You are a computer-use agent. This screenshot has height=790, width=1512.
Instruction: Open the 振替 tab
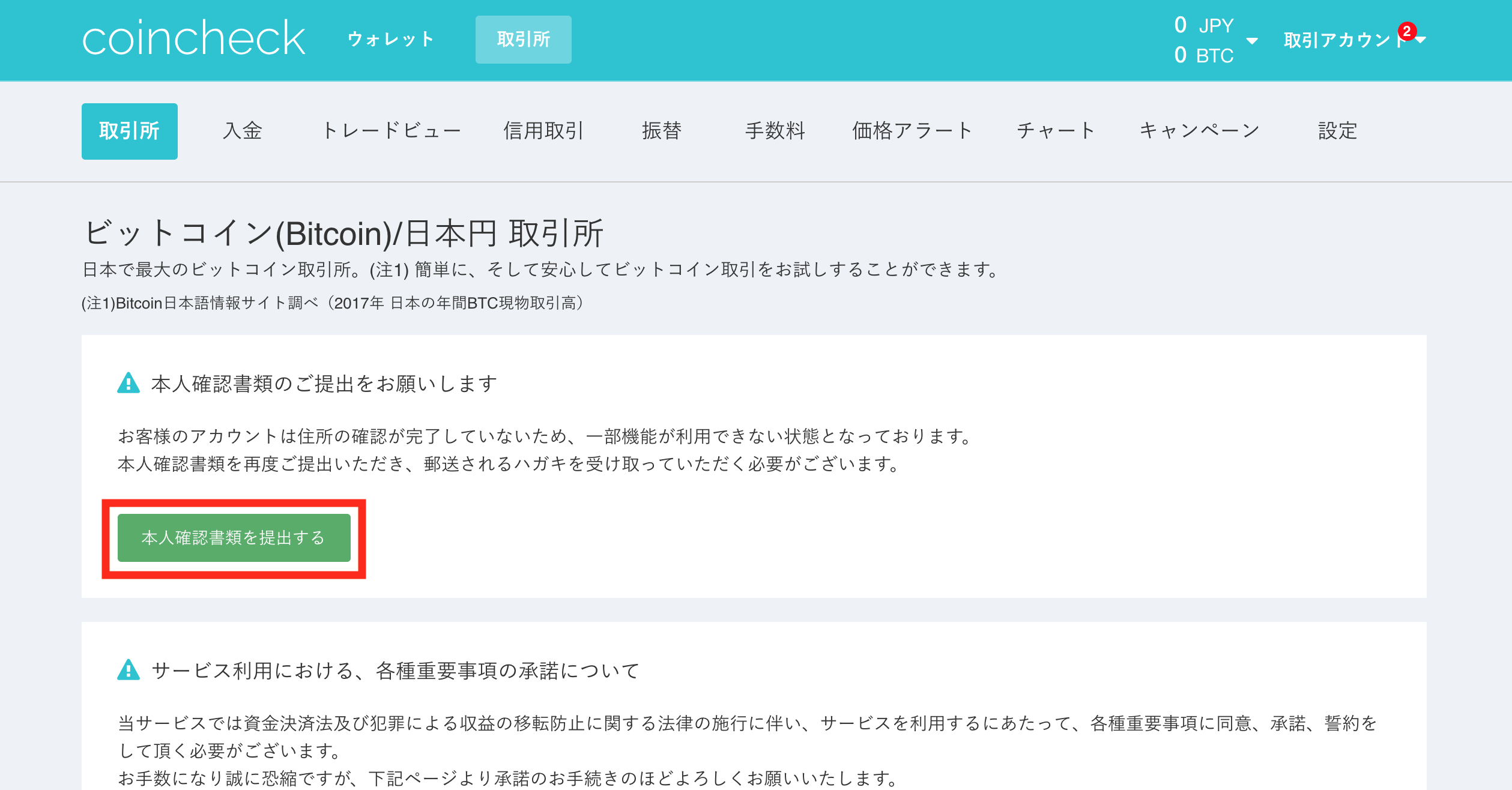click(662, 130)
